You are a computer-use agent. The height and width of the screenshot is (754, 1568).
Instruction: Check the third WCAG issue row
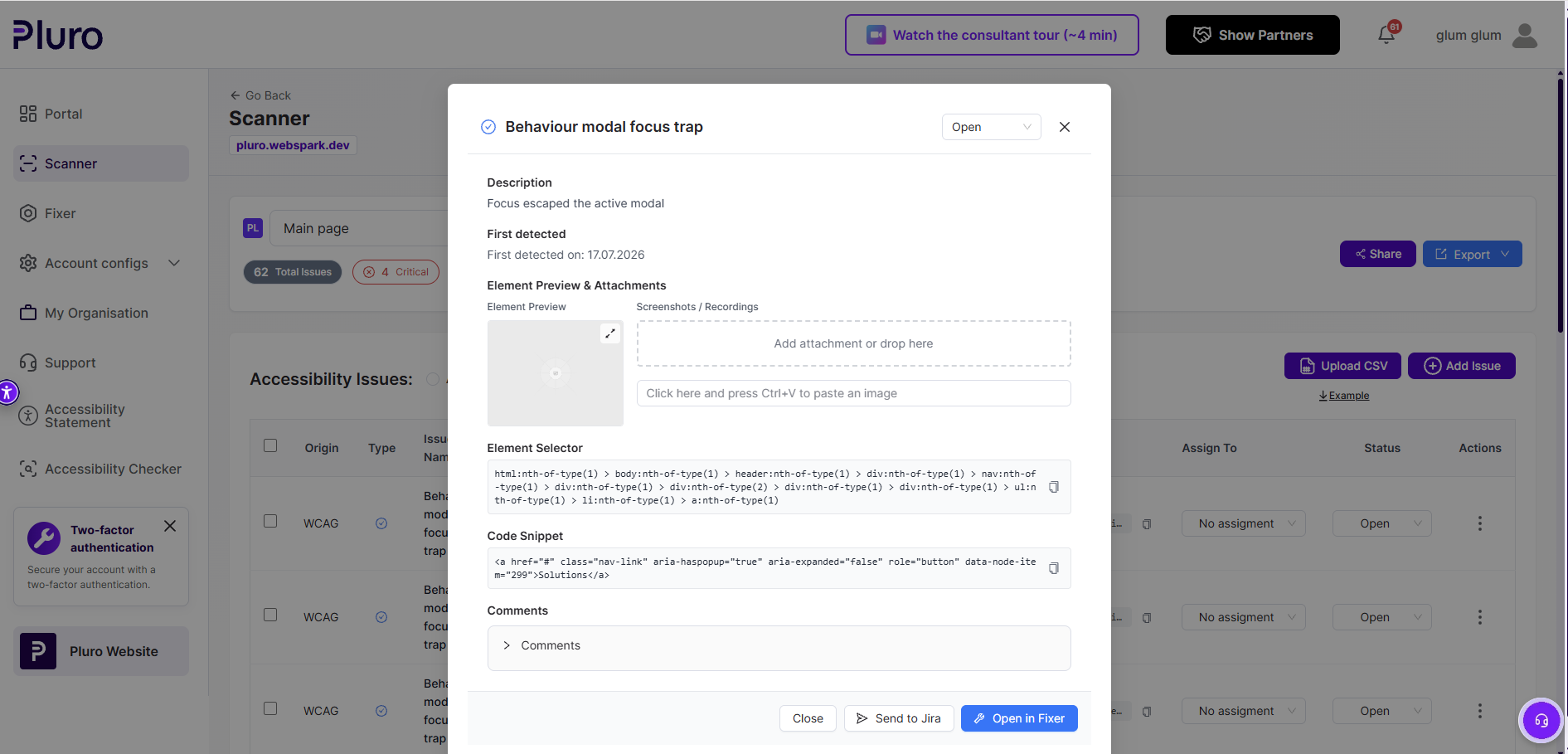pos(270,708)
